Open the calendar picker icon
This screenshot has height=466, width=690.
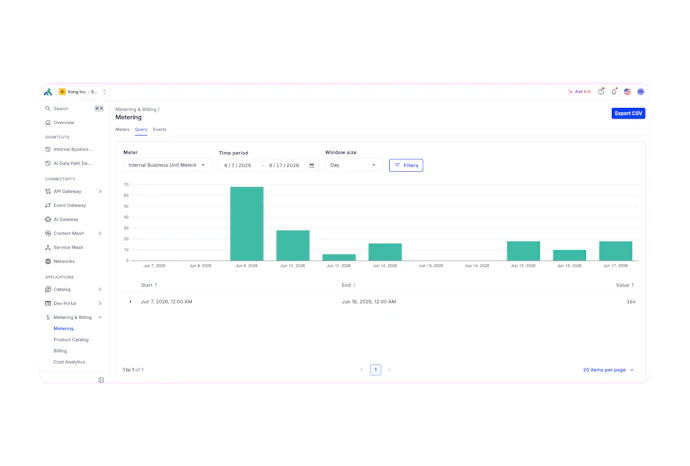pyautogui.click(x=312, y=165)
